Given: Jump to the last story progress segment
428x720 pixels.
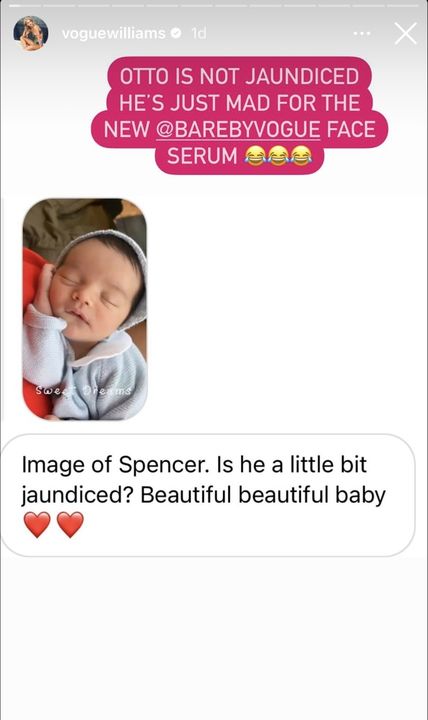Looking at the screenshot, I should (402, 6).
